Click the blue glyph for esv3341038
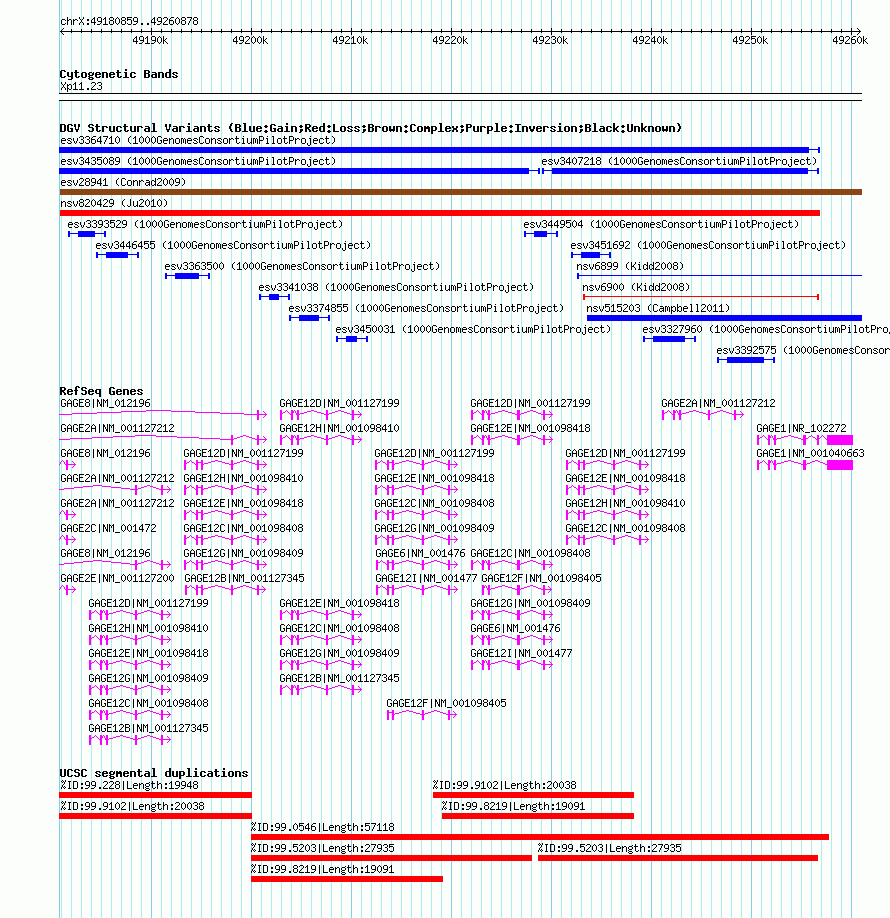890x918 pixels. [275, 297]
